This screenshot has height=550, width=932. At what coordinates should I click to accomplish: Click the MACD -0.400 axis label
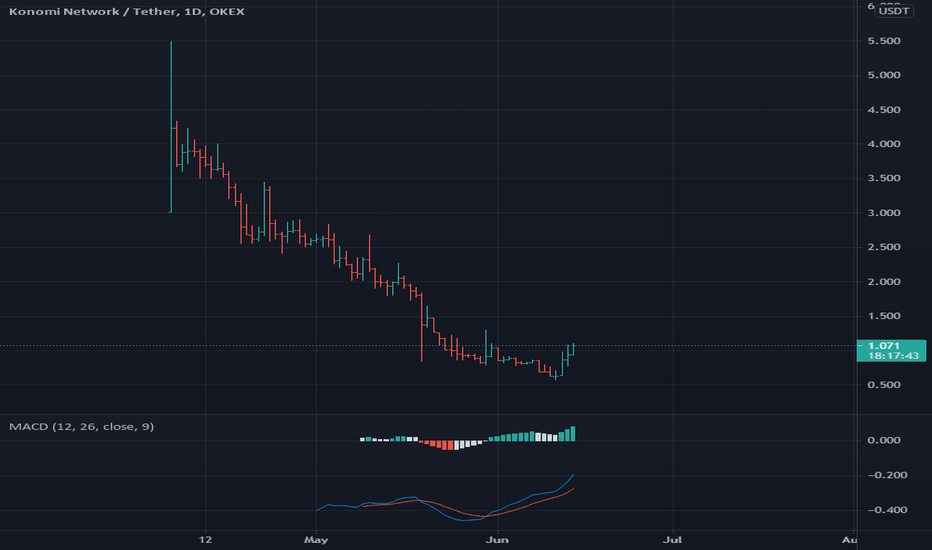(x=887, y=510)
